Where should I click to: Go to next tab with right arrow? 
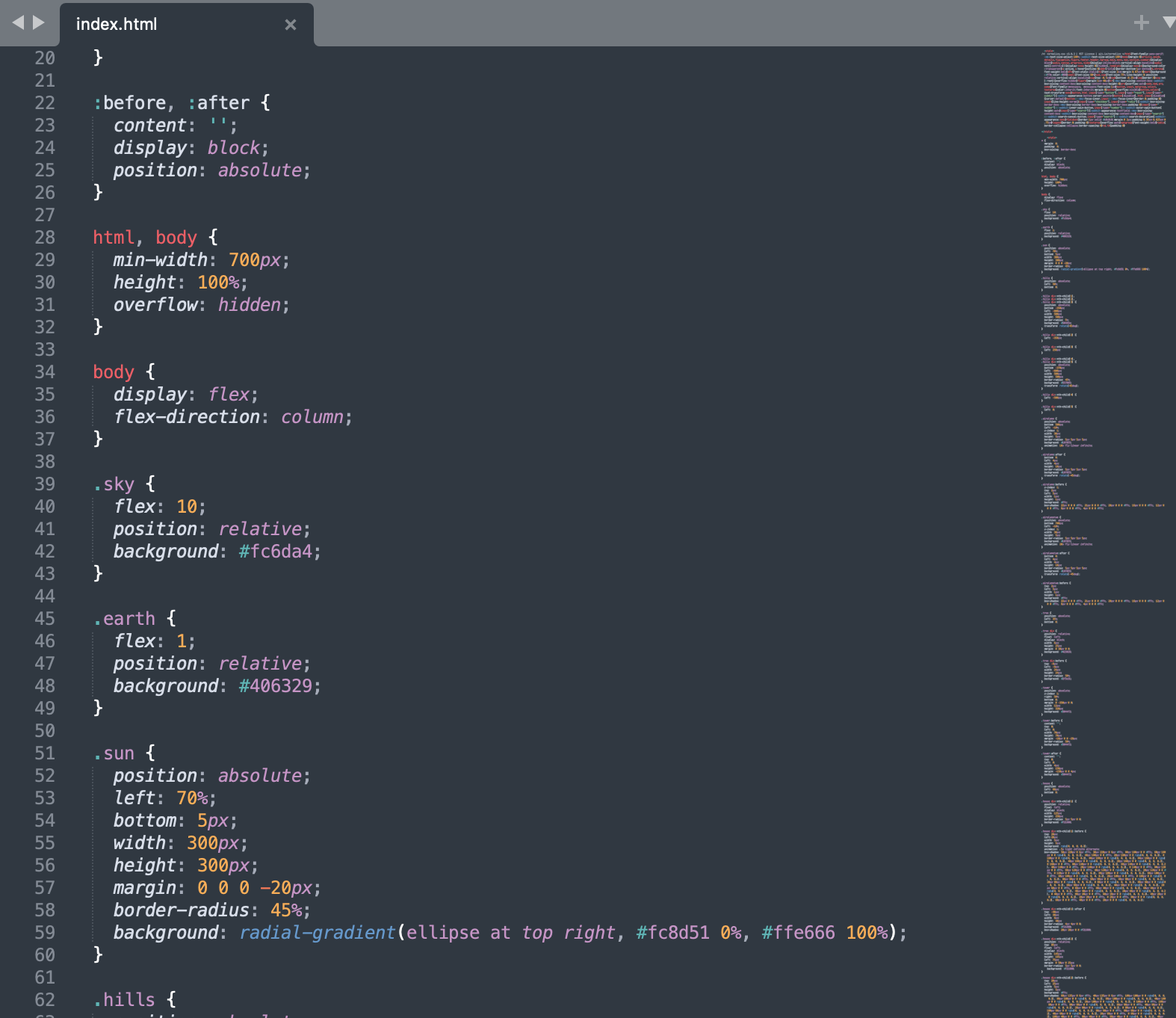click(x=39, y=22)
